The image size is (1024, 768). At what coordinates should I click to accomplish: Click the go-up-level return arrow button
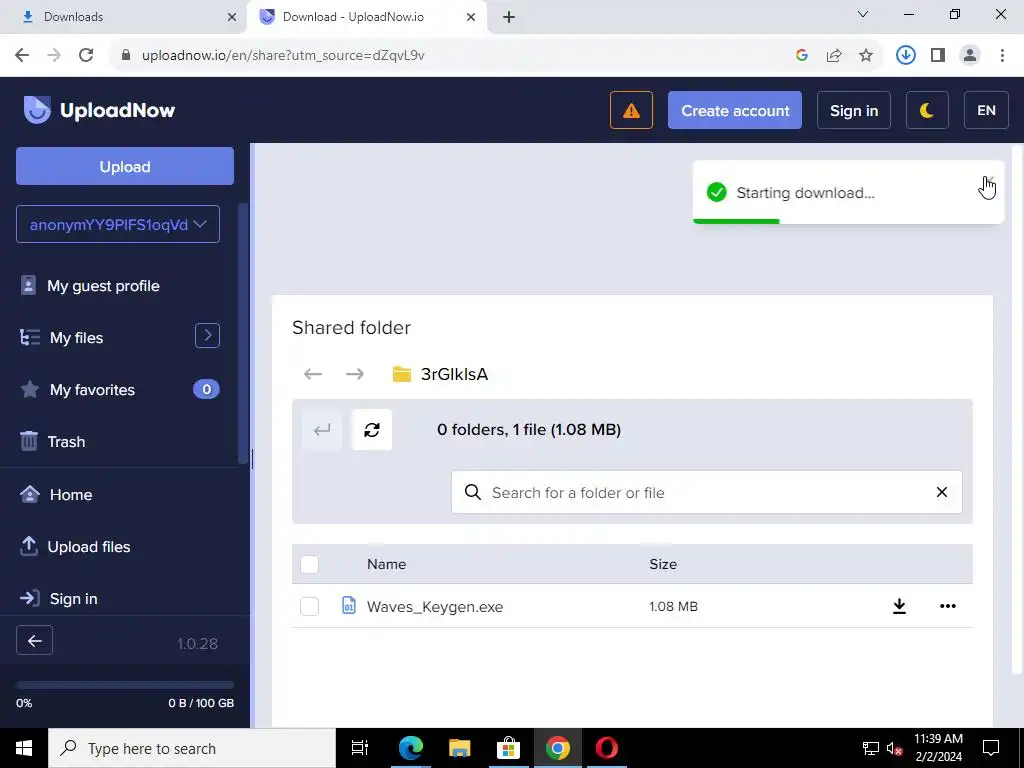[x=322, y=430]
